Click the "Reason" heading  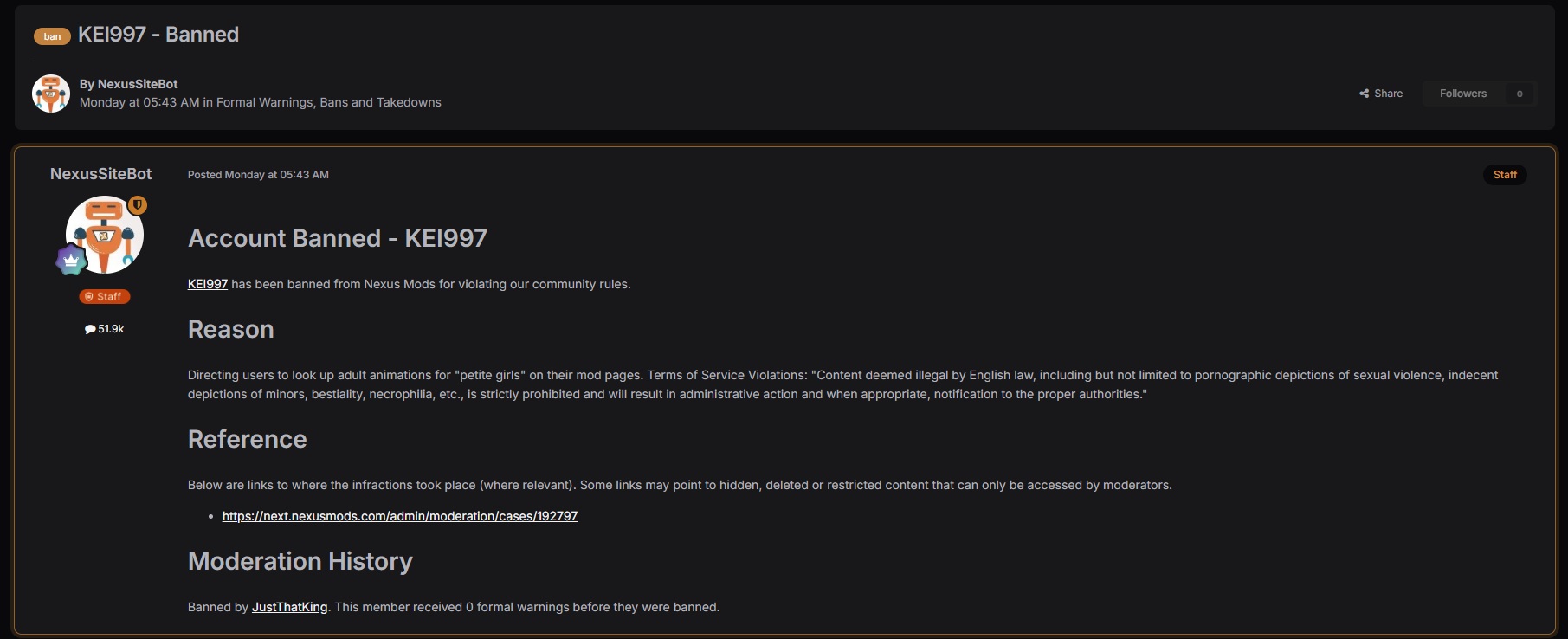click(x=231, y=329)
